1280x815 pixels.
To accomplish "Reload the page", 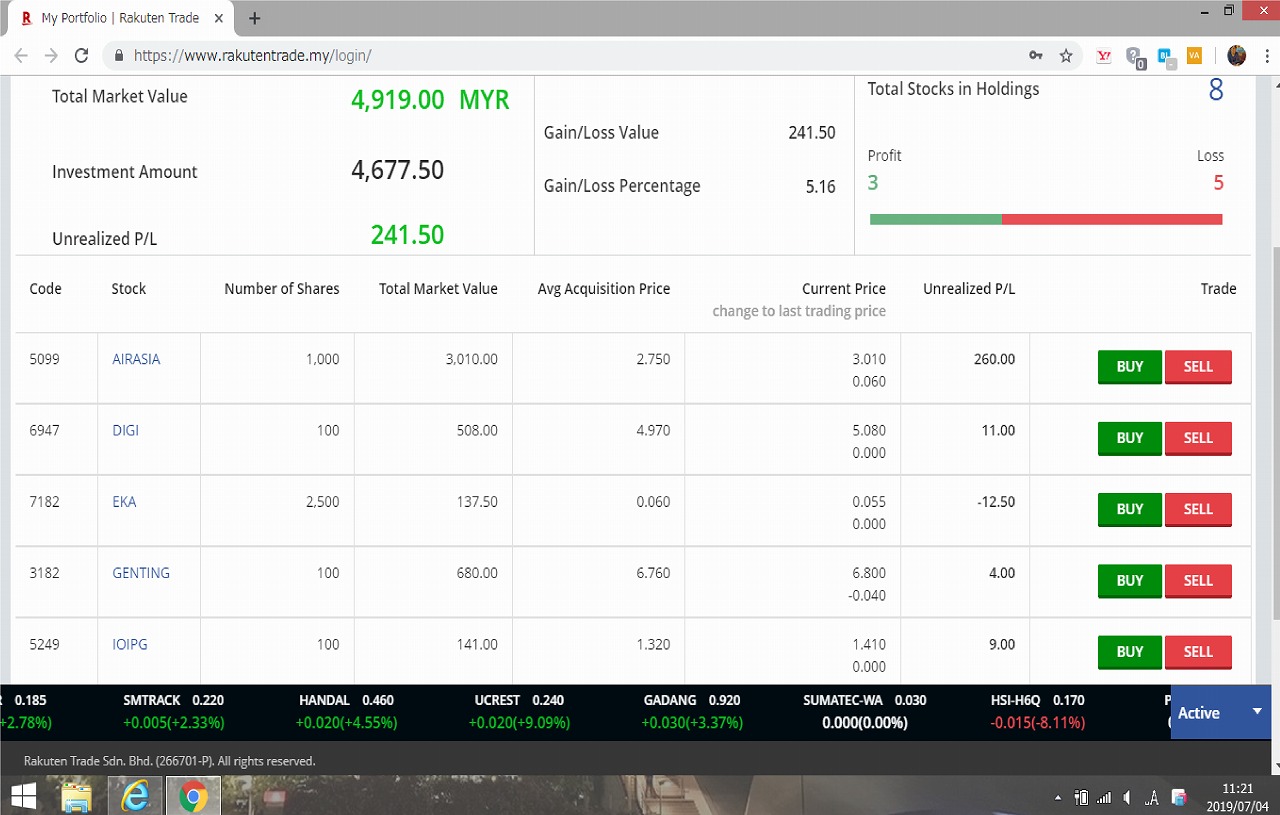I will [82, 56].
